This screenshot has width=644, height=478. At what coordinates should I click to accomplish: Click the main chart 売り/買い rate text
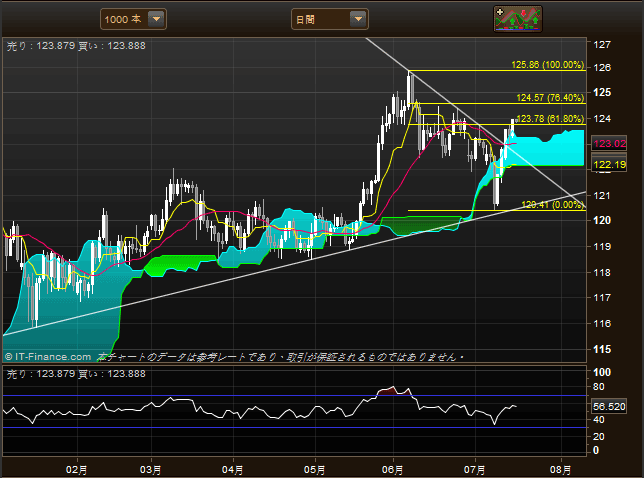coord(76,46)
